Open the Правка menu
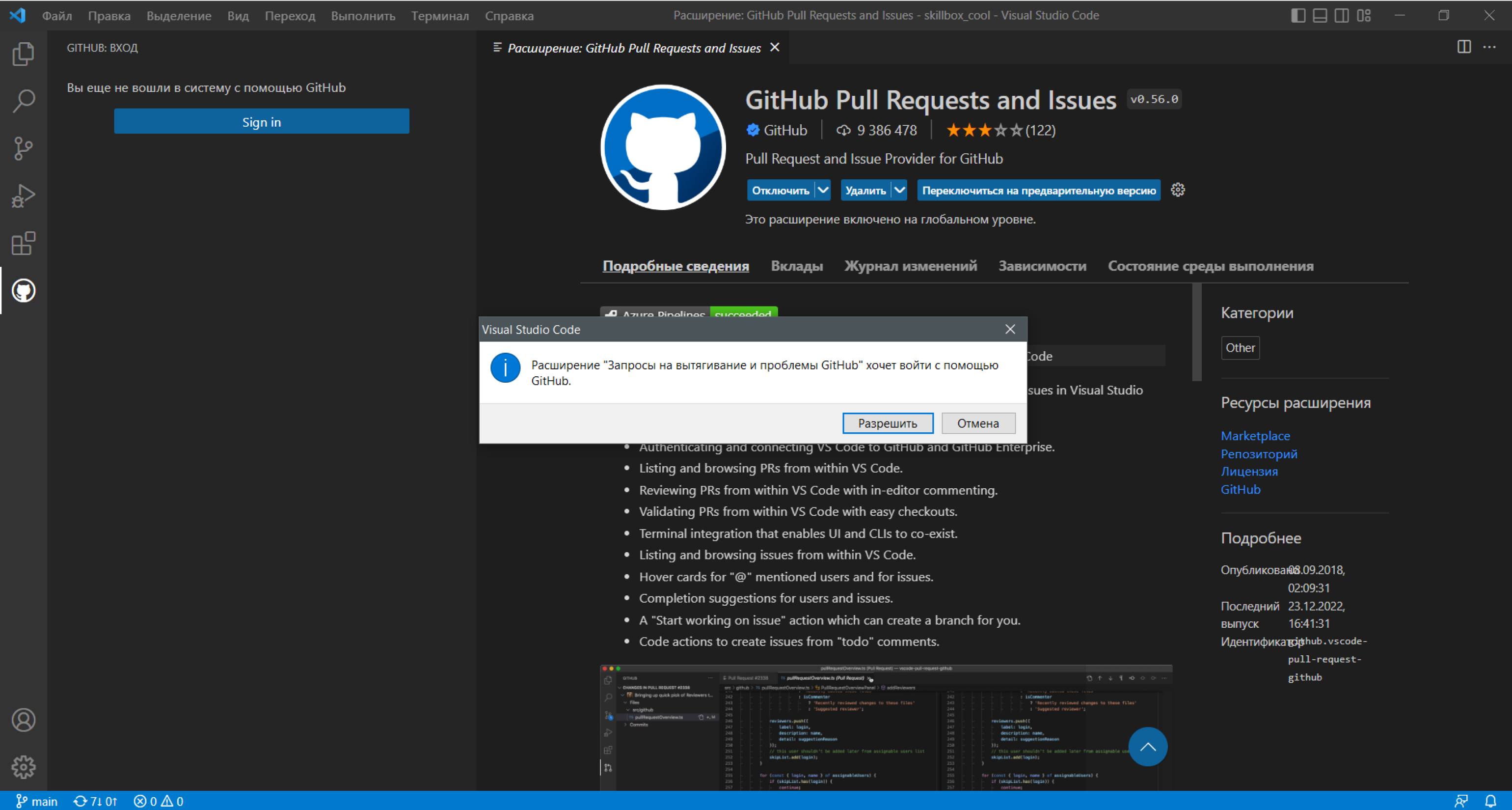This screenshot has width=1512, height=810. 109,16
